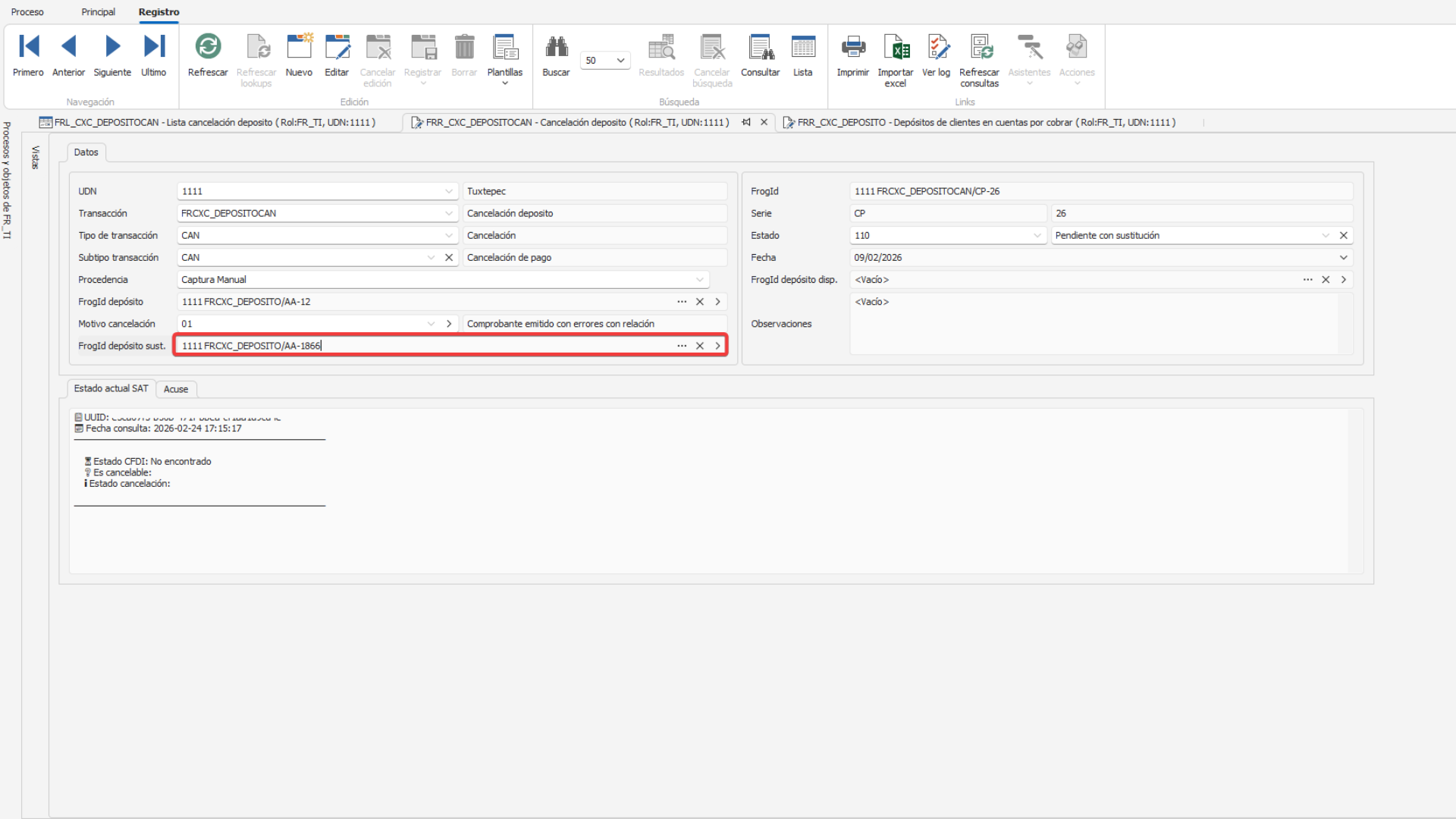Image resolution: width=1456 pixels, height=819 pixels.
Task: Click the Refrescar toolbar icon
Action: (208, 47)
